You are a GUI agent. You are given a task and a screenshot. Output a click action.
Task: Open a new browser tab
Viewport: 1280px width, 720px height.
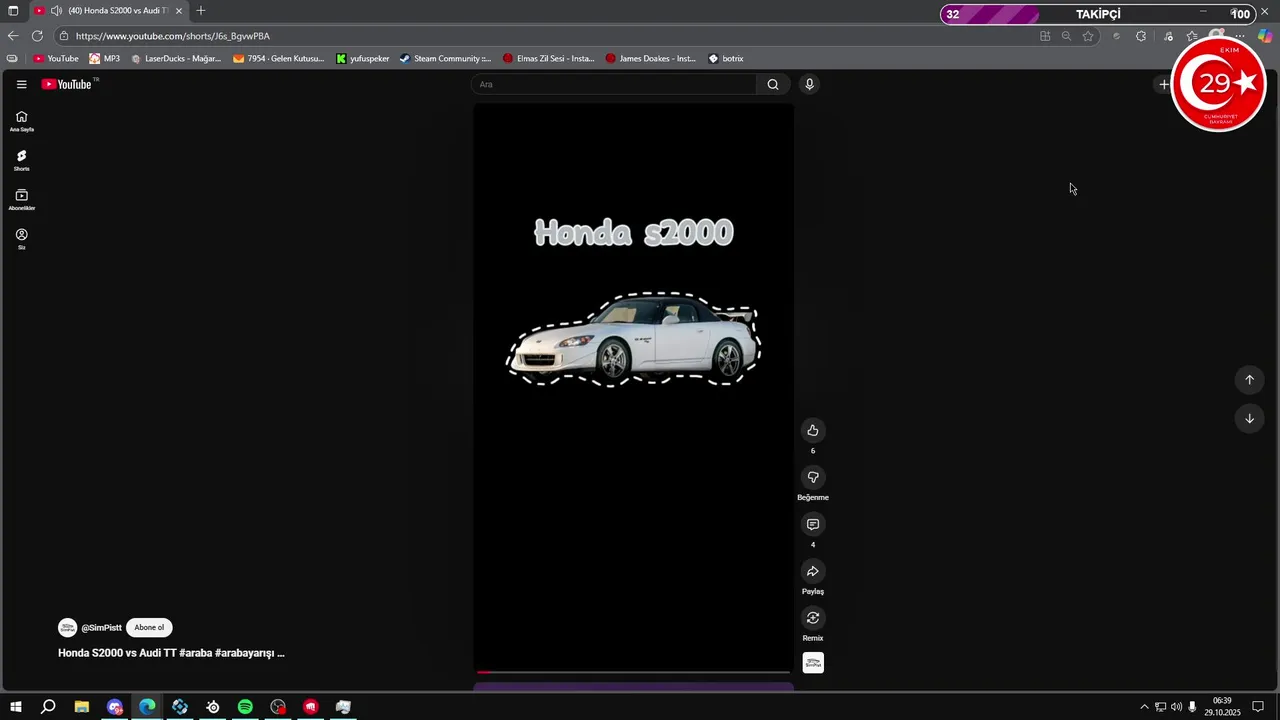coord(200,11)
